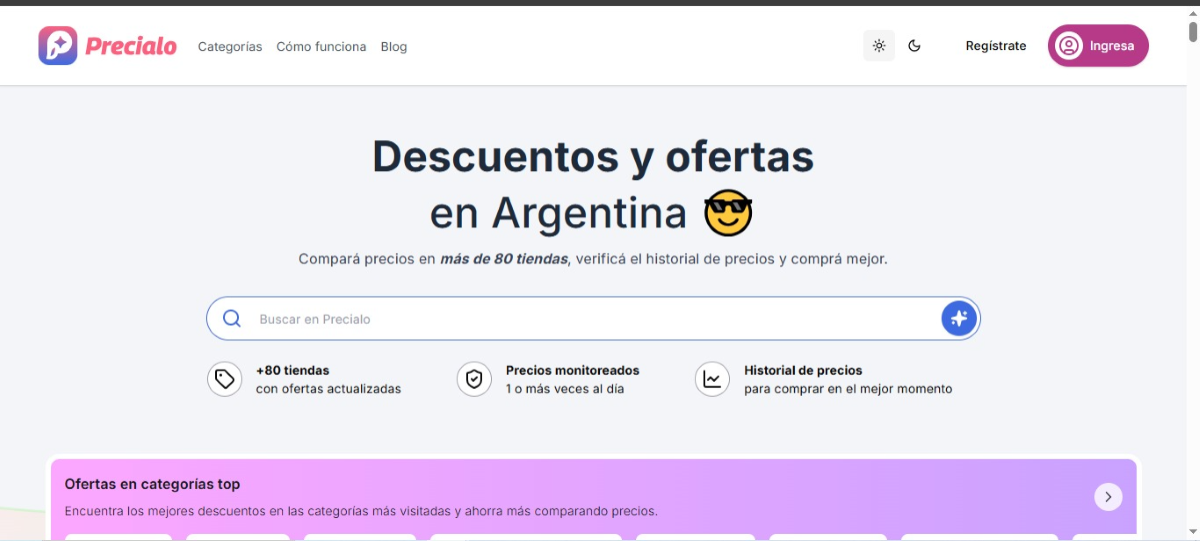This screenshot has width=1200, height=541.
Task: Click the magnifying glass search icon
Action: pos(232,319)
